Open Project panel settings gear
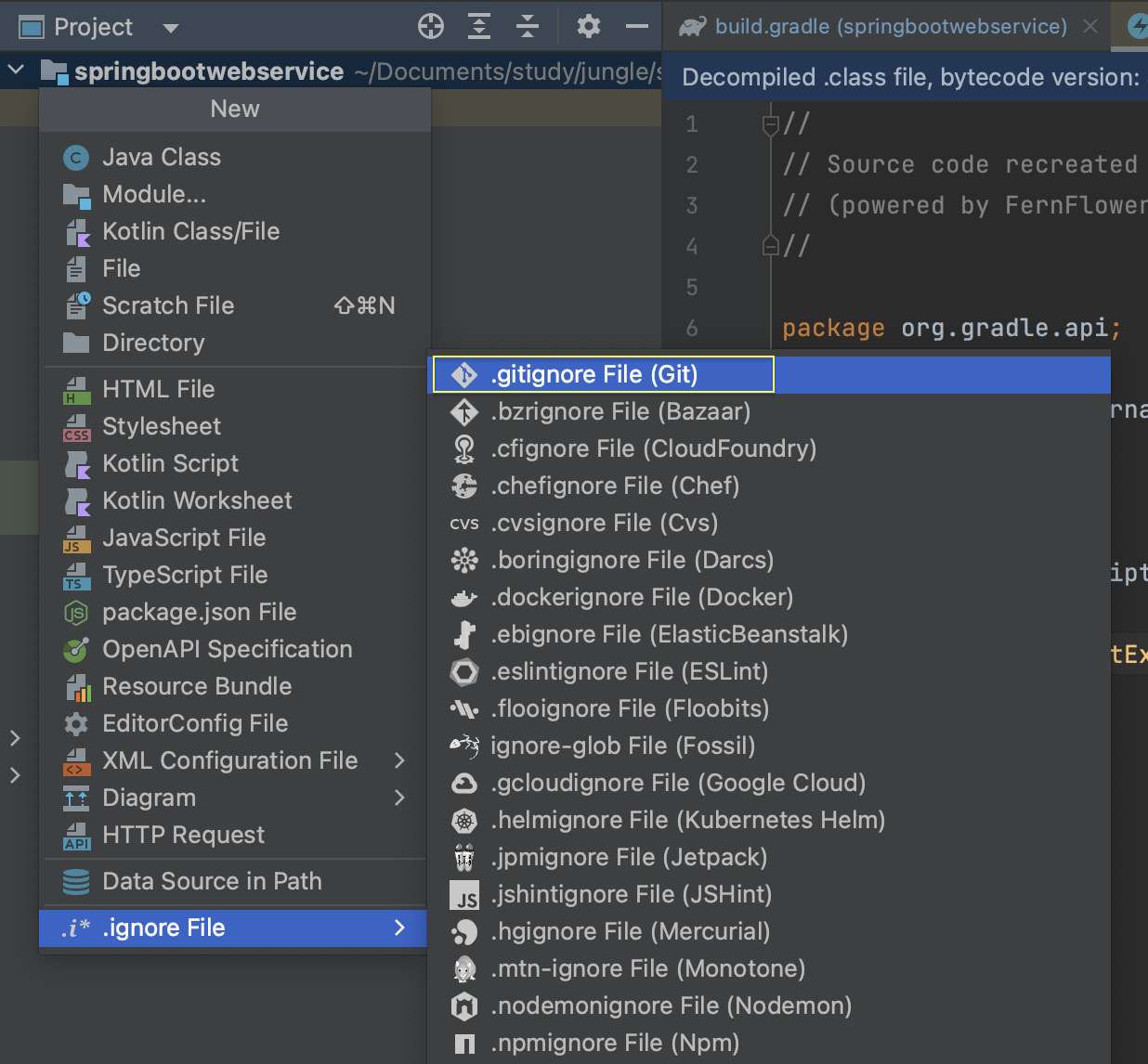 point(589,26)
